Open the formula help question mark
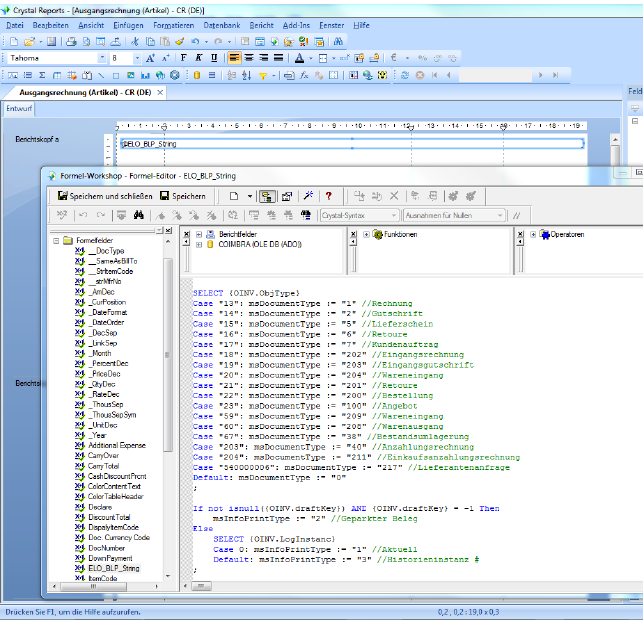The height and width of the screenshot is (620, 643). [327, 197]
